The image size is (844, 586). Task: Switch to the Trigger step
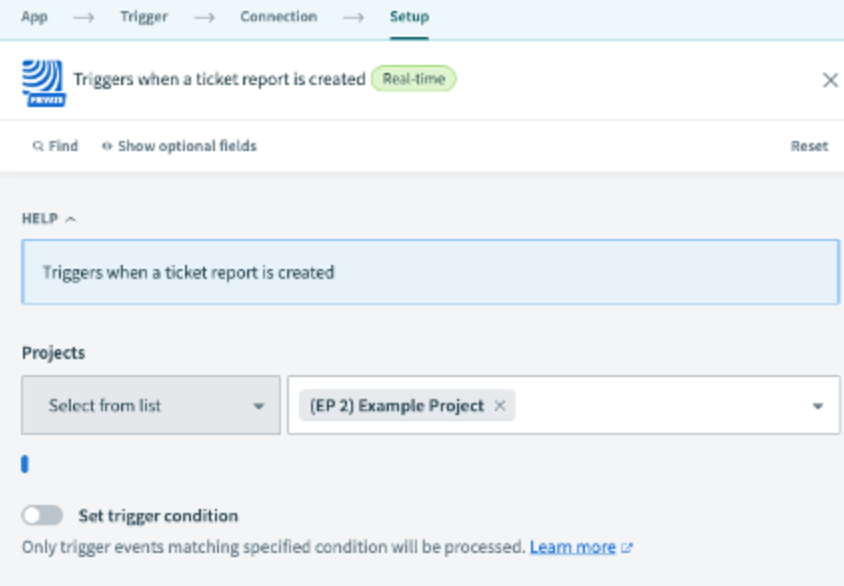click(144, 17)
